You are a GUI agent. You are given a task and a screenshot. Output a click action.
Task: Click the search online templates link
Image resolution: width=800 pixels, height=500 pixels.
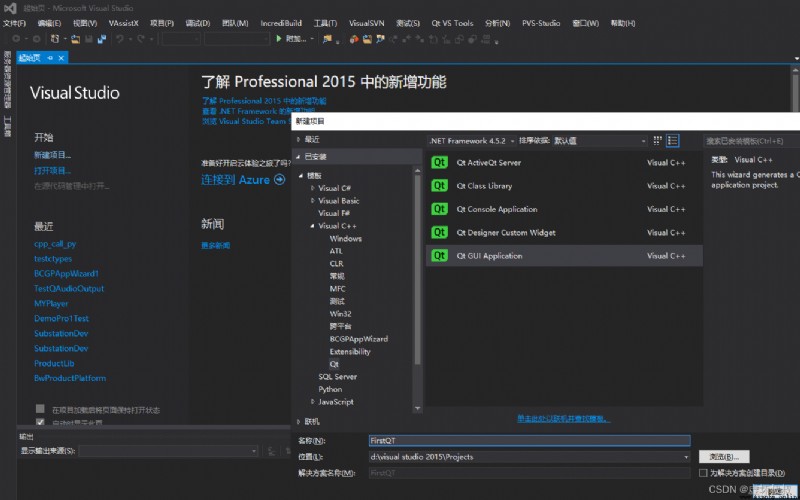(x=563, y=419)
